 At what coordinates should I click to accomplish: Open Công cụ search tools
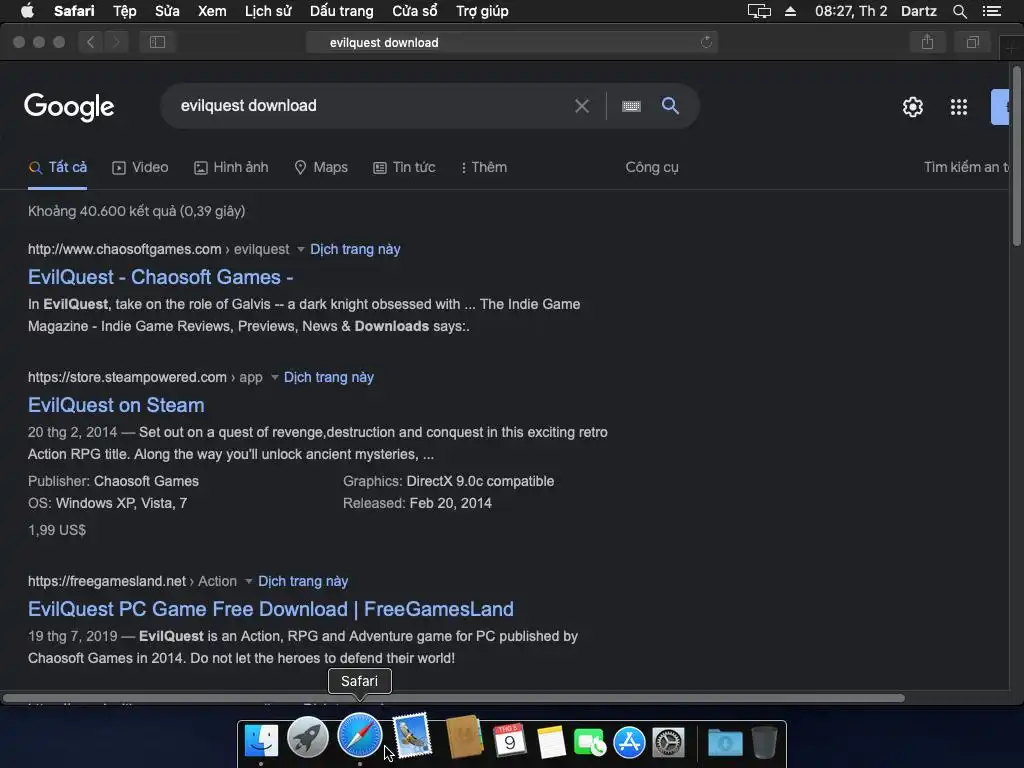point(652,167)
